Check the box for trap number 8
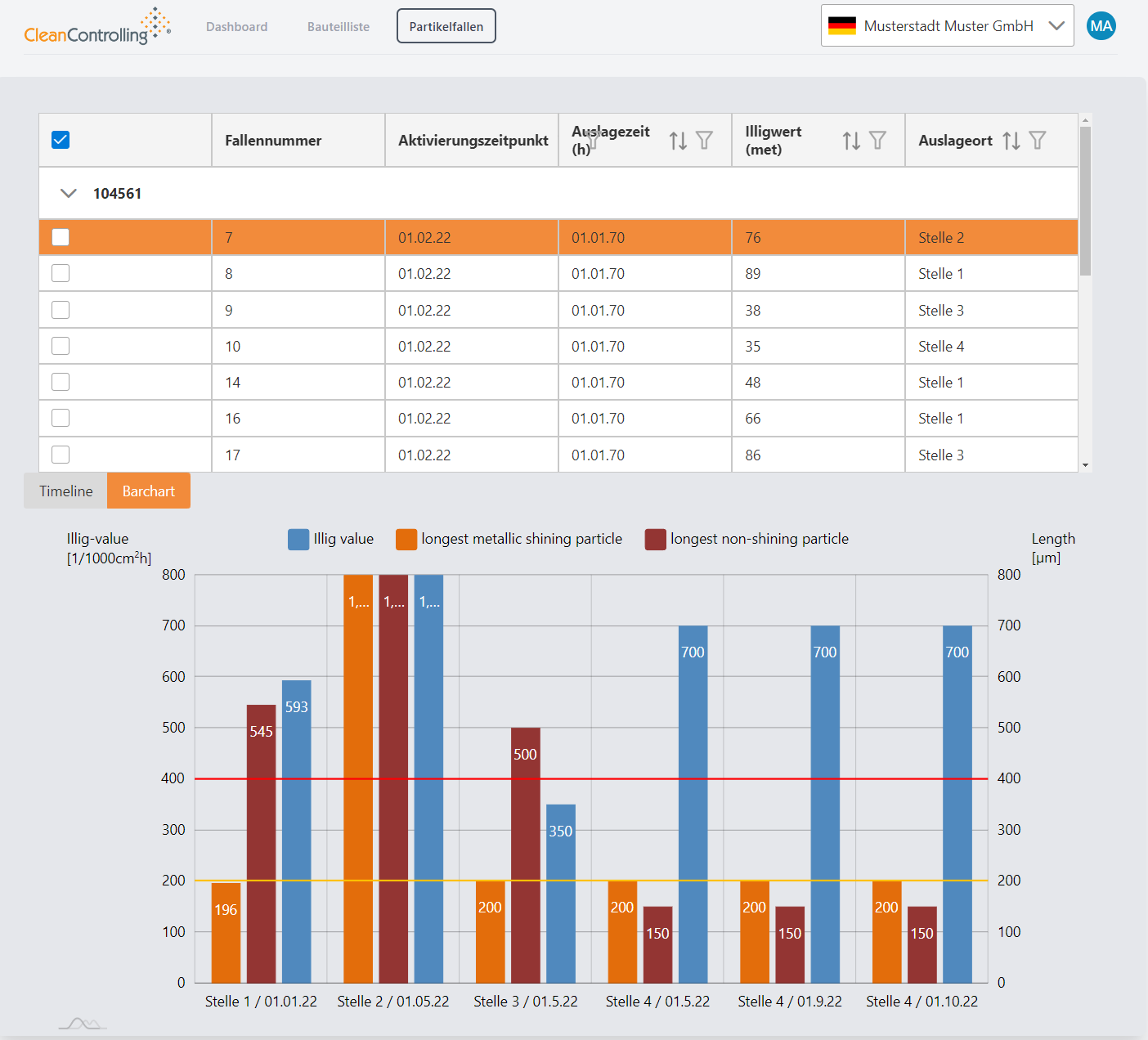1148x1040 pixels. pos(61,273)
